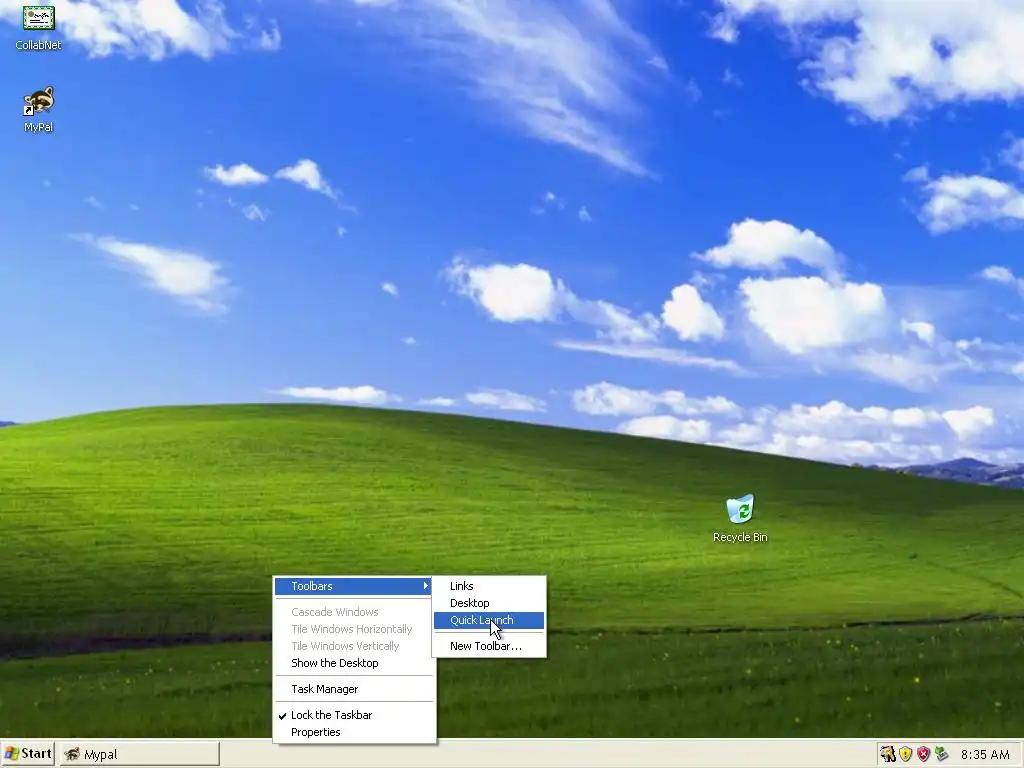Click the red shield security alert tray icon

click(x=923, y=754)
